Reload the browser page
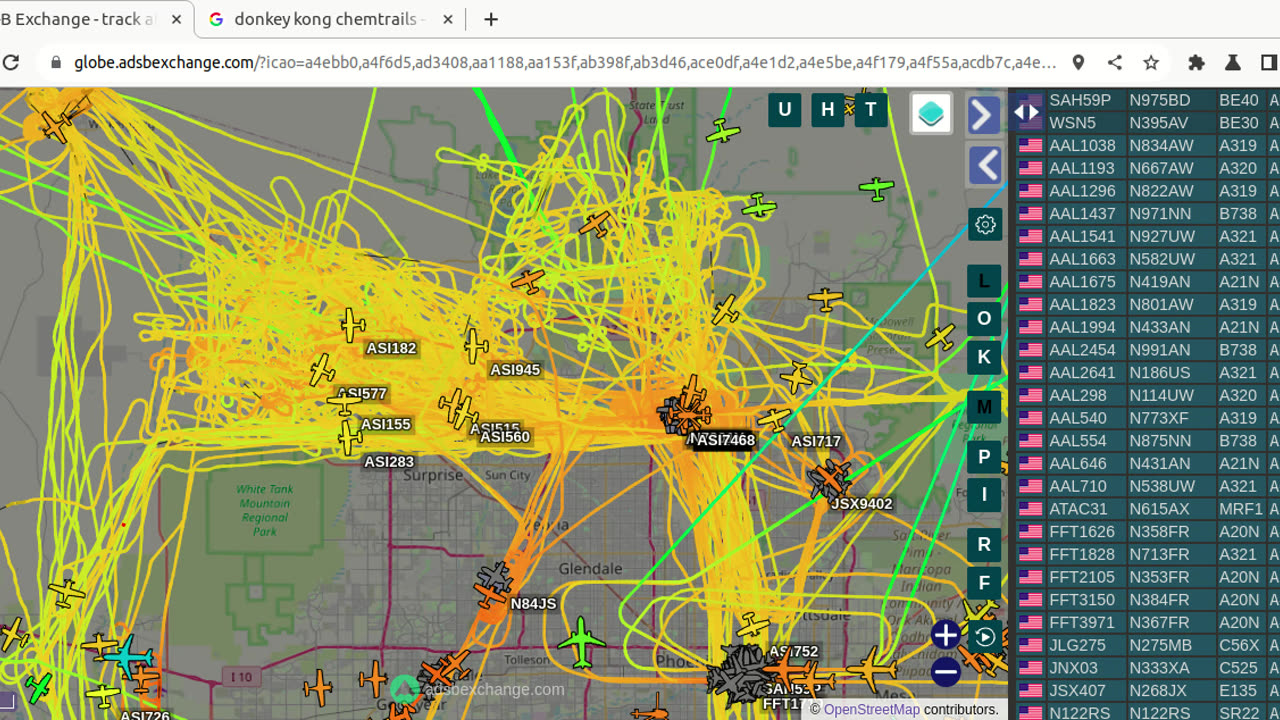This screenshot has width=1280, height=720. [x=12, y=62]
